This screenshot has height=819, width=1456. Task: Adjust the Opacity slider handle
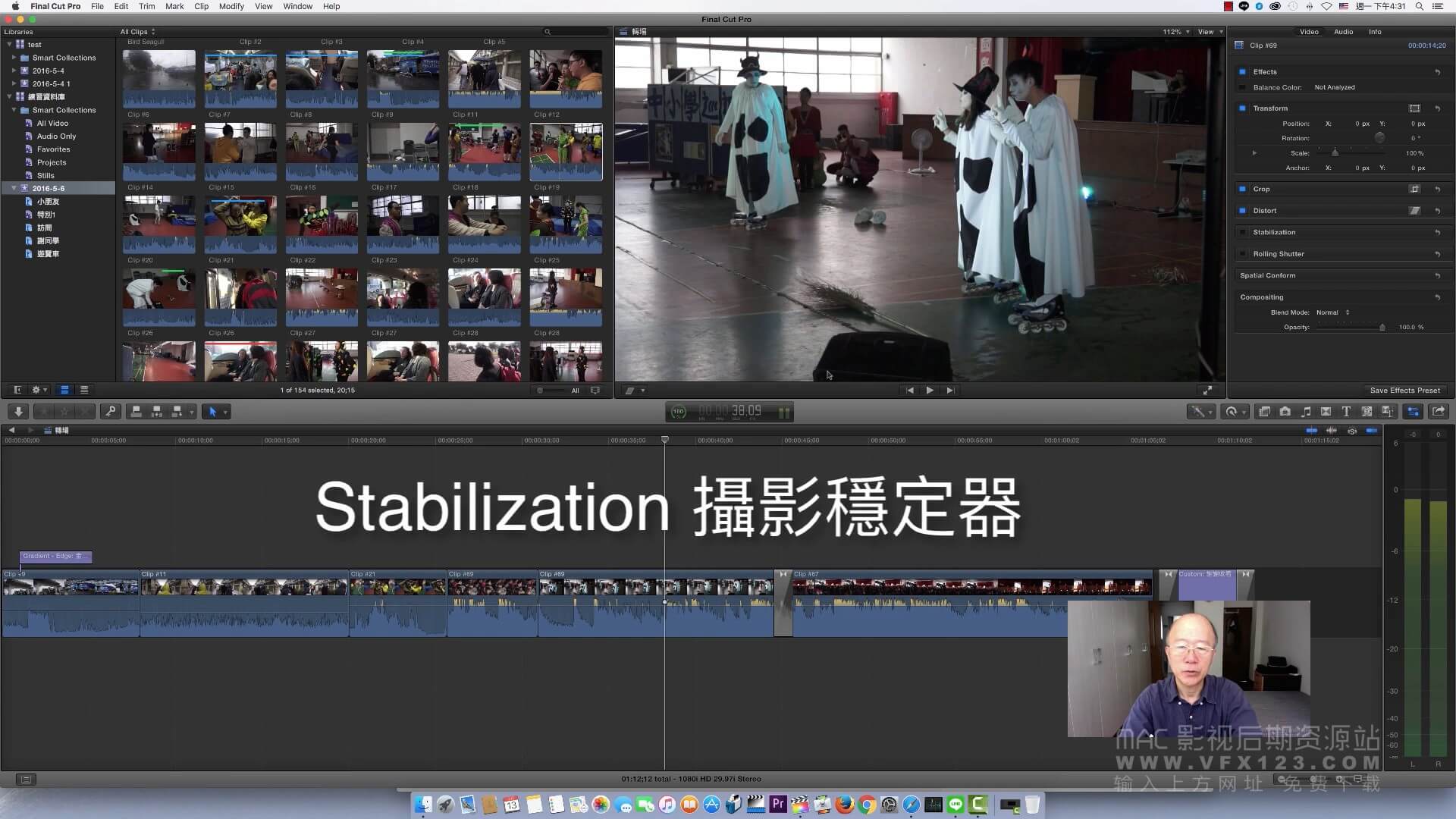tap(1382, 327)
